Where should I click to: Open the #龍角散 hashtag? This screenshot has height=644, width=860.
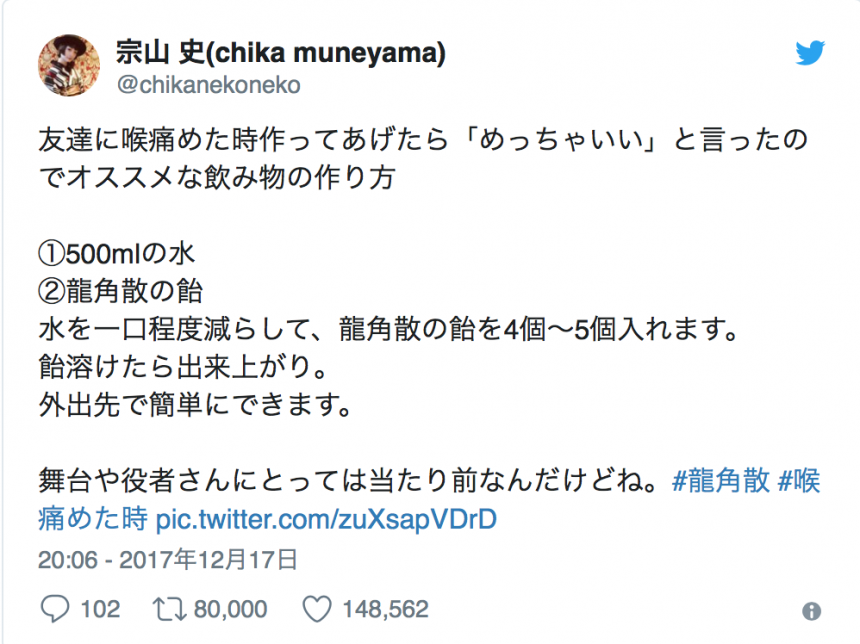[721, 479]
